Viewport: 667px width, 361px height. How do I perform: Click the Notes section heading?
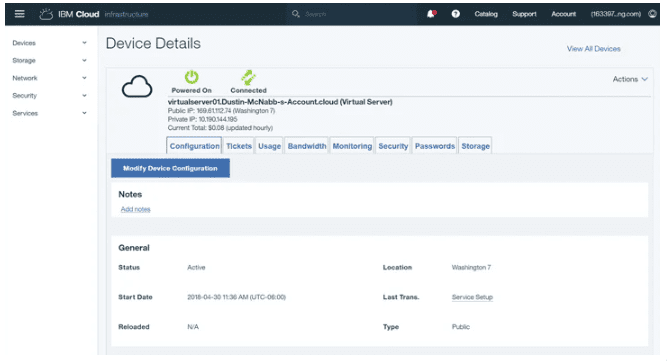click(x=130, y=194)
